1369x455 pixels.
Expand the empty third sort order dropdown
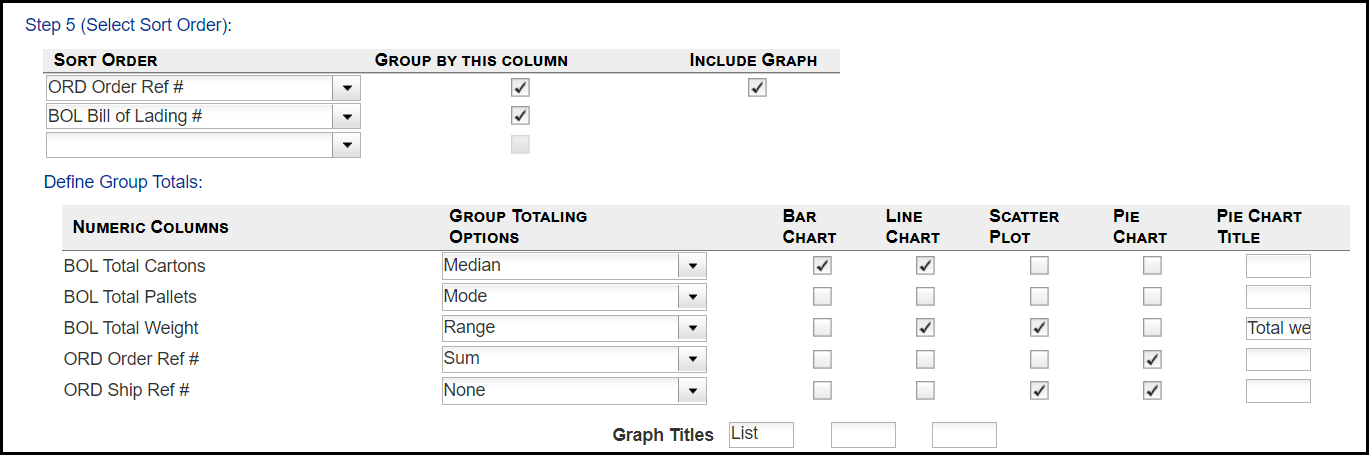click(346, 145)
